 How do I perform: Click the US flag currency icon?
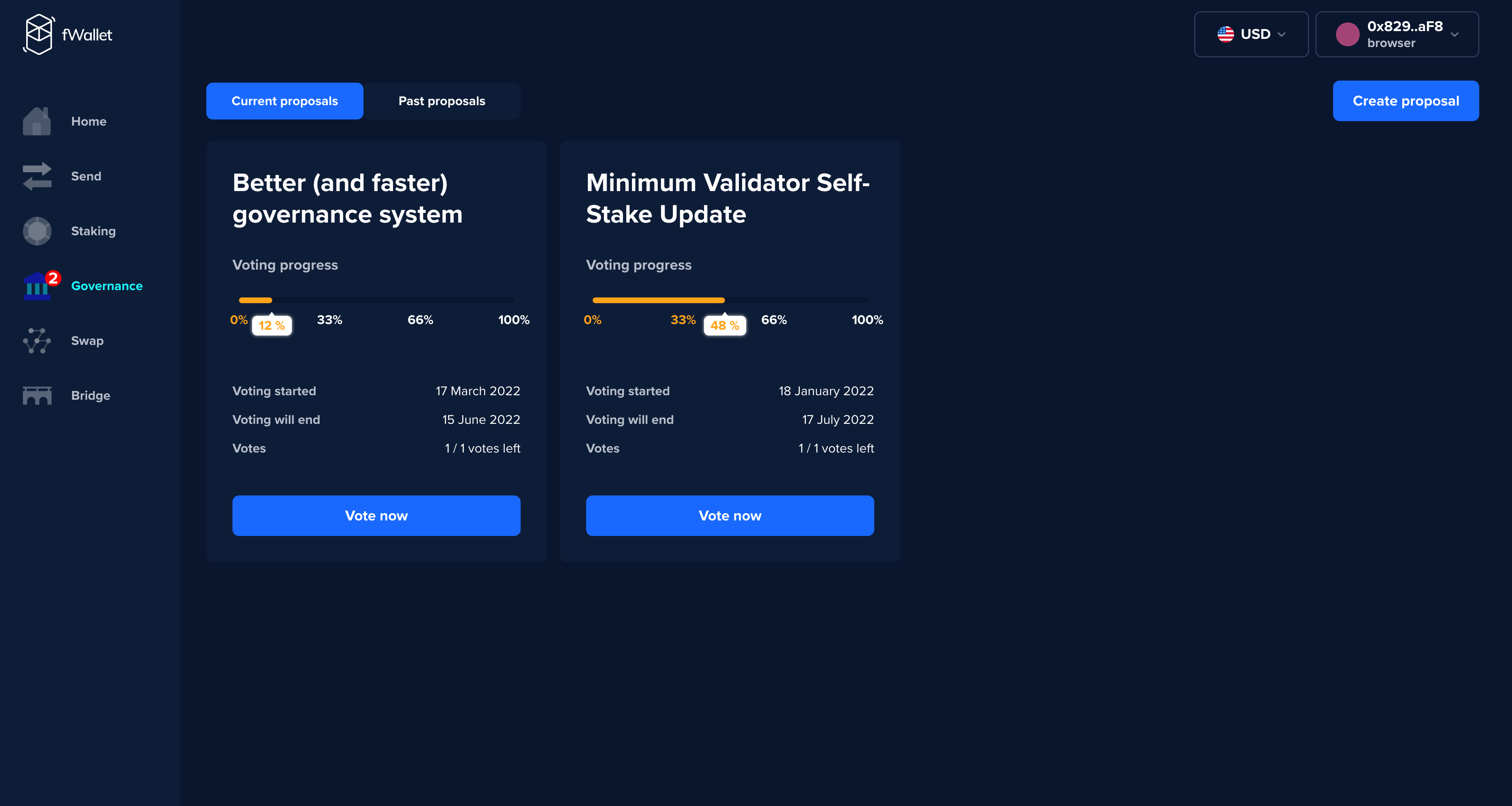pos(1225,34)
